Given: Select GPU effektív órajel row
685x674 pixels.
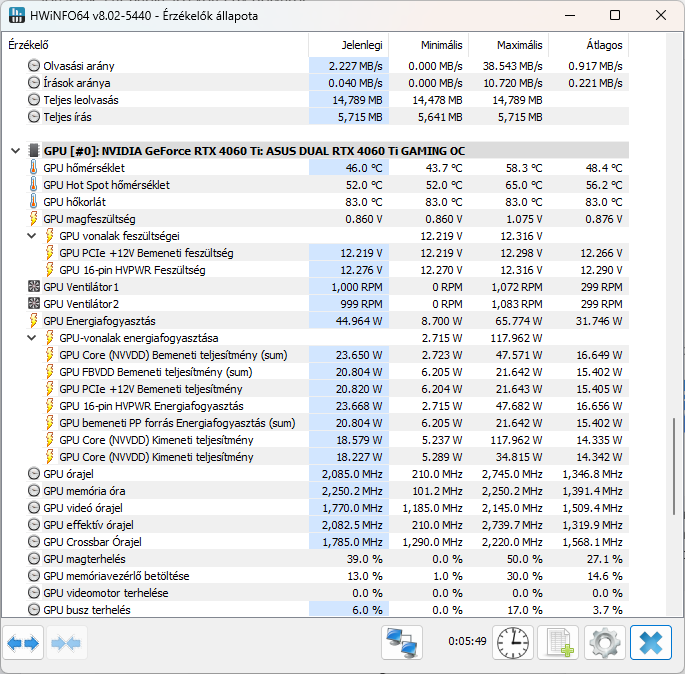Looking at the screenshot, I should coord(328,525).
